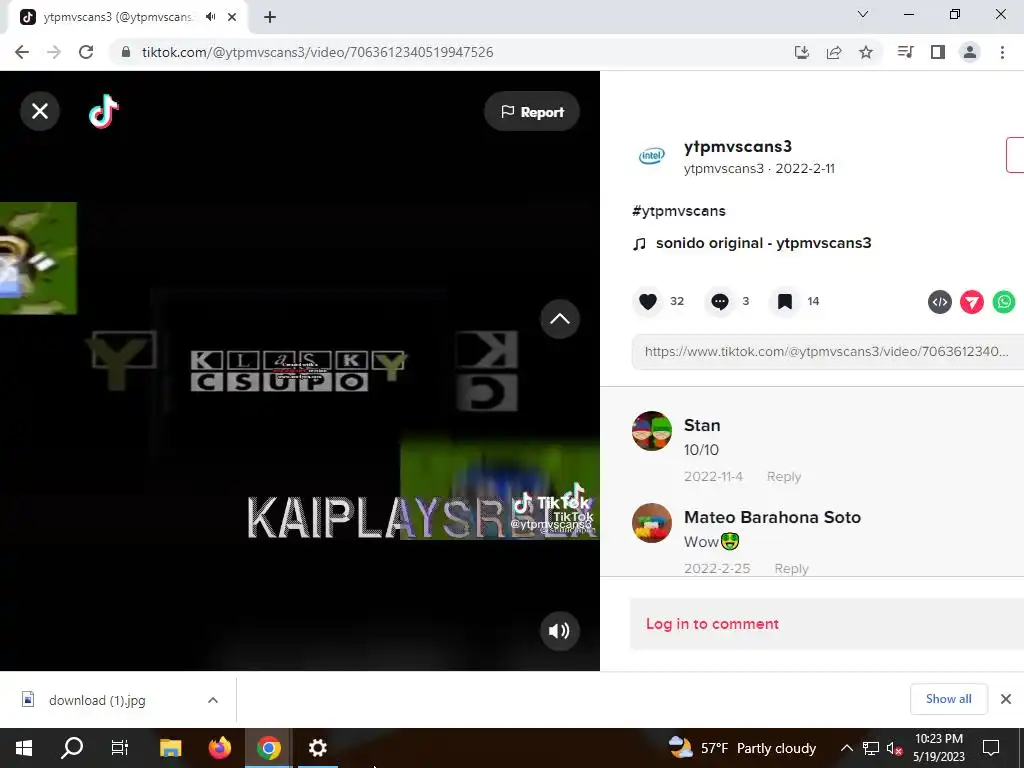Click the TikTok logo icon
Image resolution: width=1024 pixels, height=768 pixels.
coord(104,111)
